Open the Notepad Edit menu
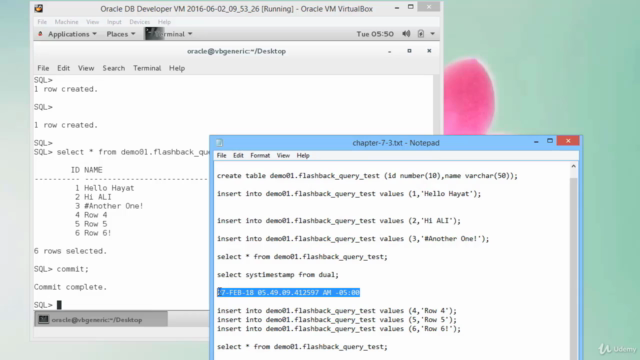640x360 pixels. tap(238, 156)
